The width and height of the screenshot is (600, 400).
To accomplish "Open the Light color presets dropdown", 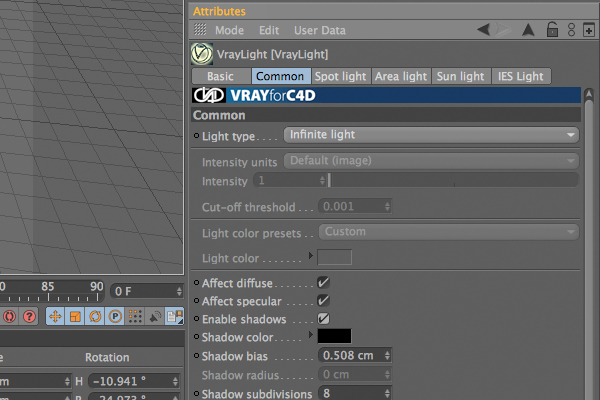I will click(x=449, y=232).
